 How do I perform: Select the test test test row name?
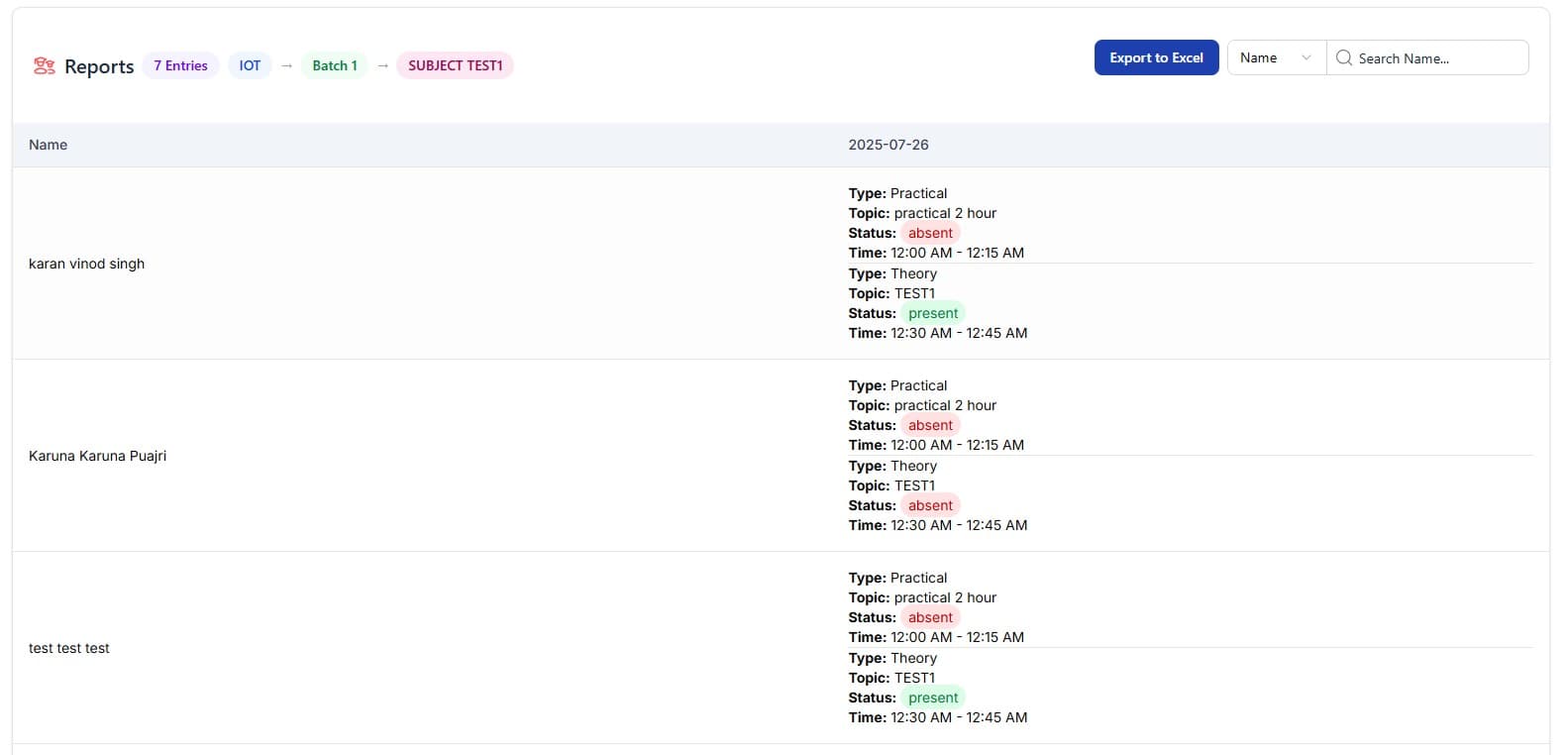pos(69,648)
